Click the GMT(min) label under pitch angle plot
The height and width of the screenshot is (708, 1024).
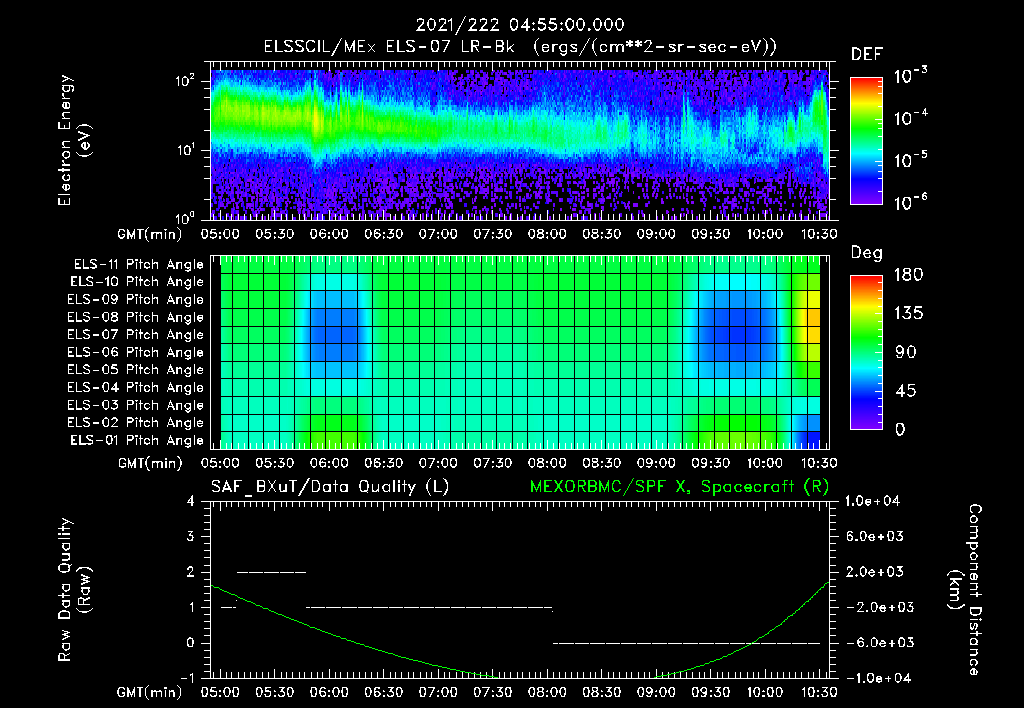(150, 463)
